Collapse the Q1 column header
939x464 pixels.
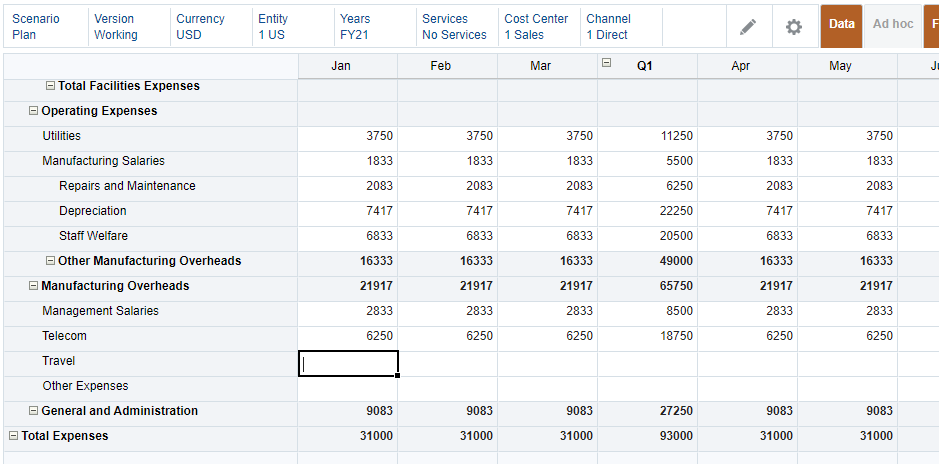607,62
